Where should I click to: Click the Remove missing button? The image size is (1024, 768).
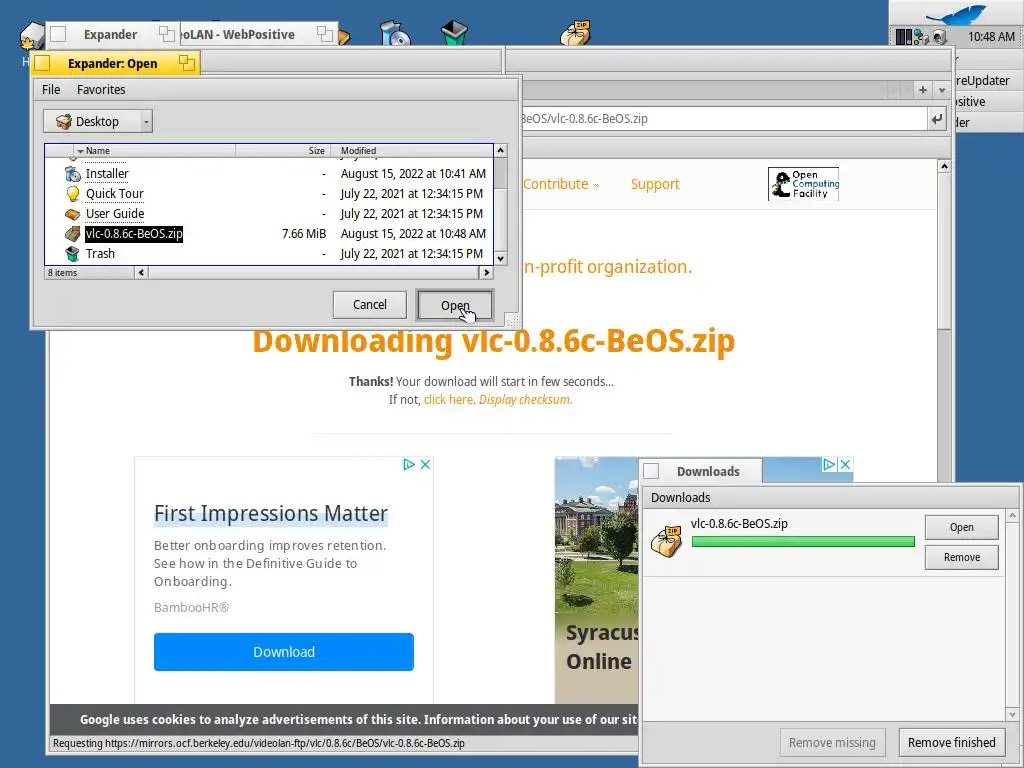pos(832,743)
